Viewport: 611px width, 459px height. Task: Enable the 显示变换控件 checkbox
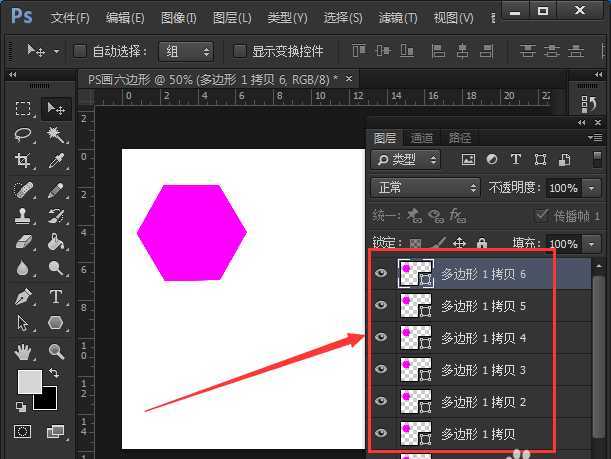coord(239,51)
